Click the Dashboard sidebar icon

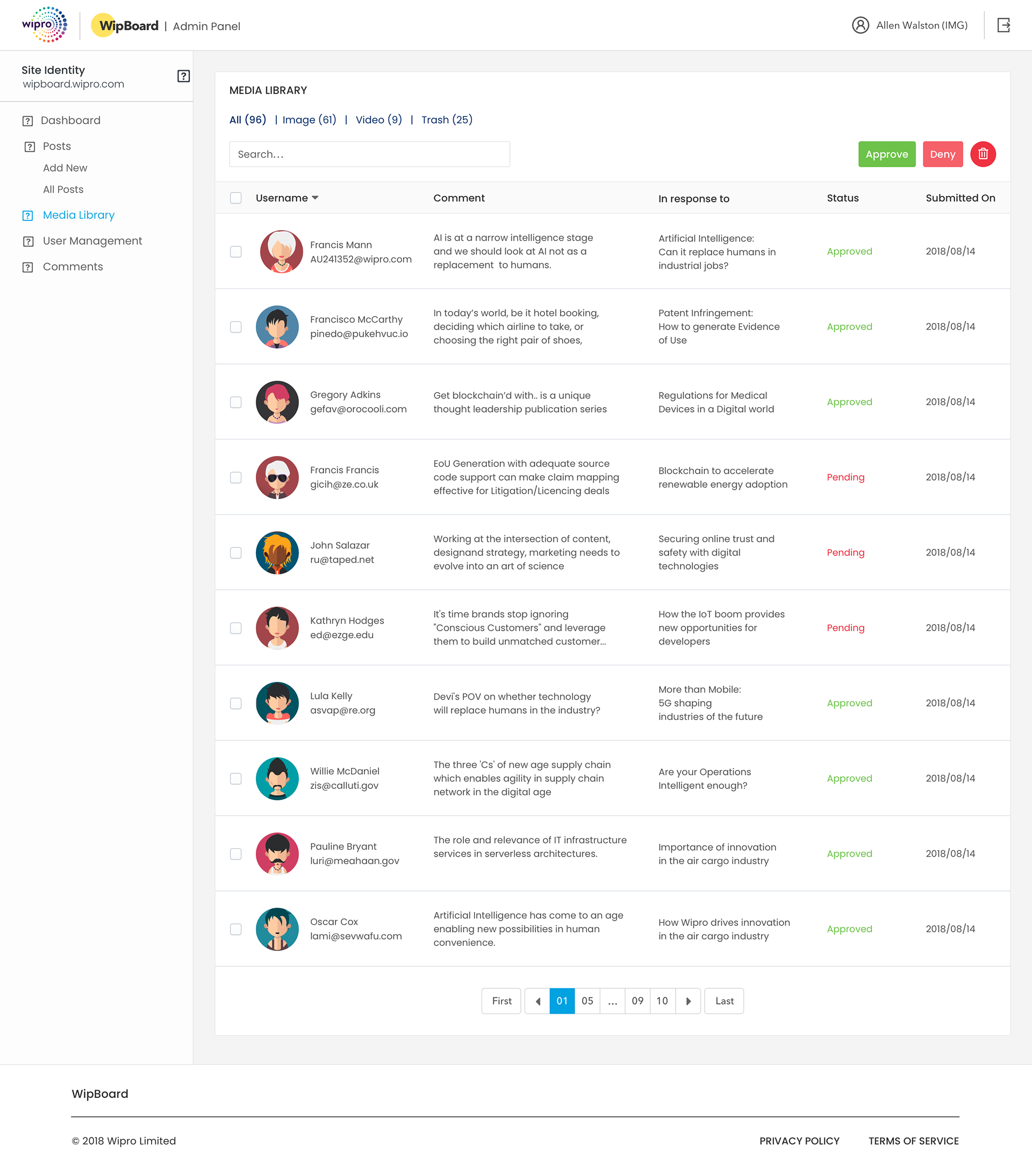point(27,121)
